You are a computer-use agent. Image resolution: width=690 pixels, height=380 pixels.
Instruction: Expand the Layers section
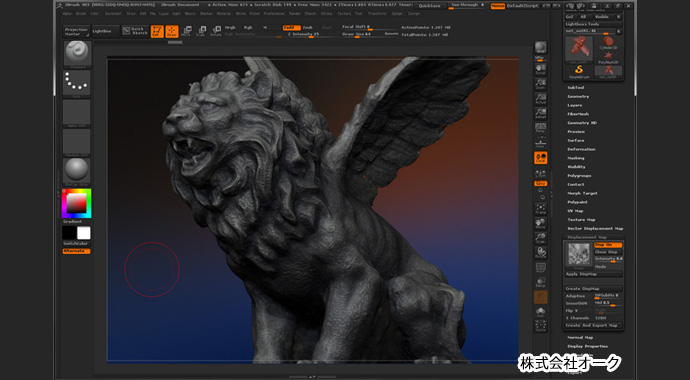pyautogui.click(x=575, y=105)
